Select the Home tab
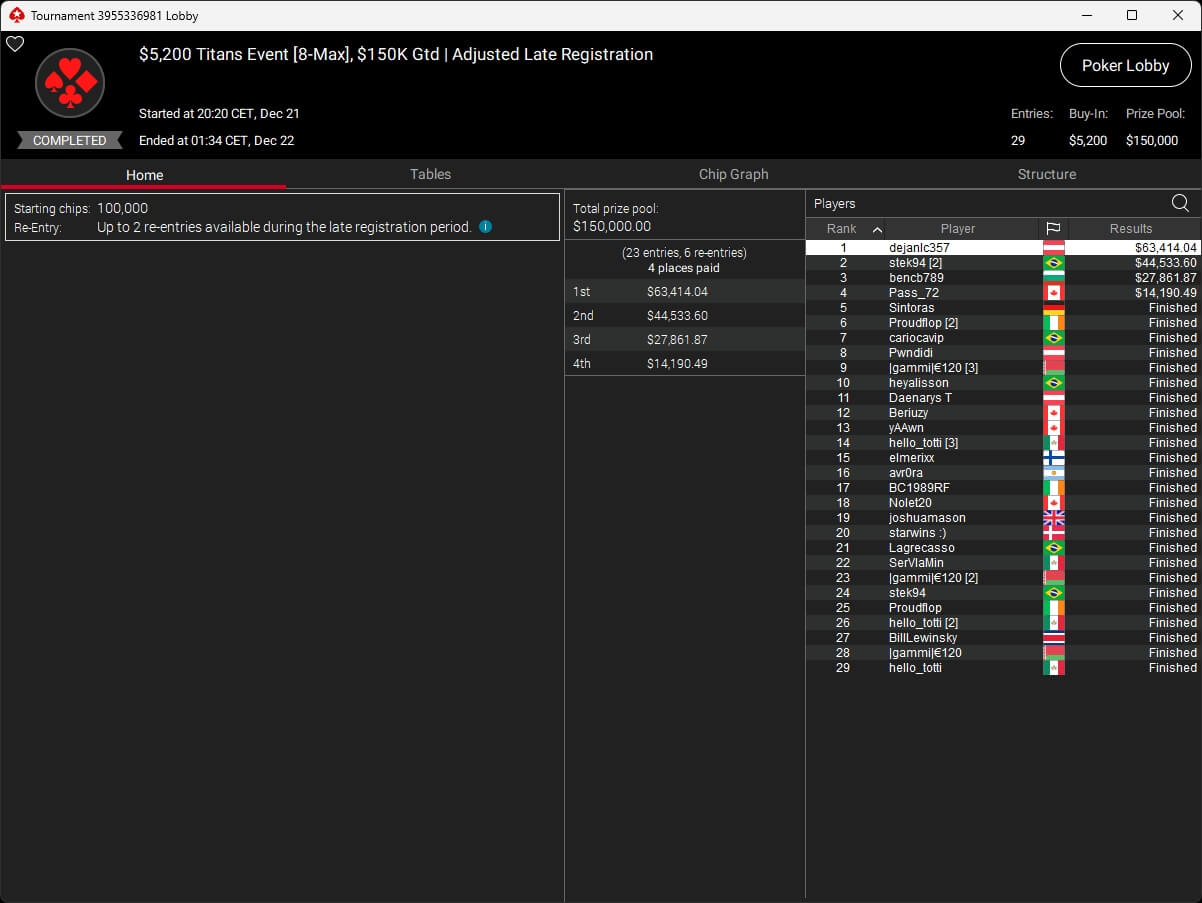Screen dimensions: 1202x903 (144, 175)
